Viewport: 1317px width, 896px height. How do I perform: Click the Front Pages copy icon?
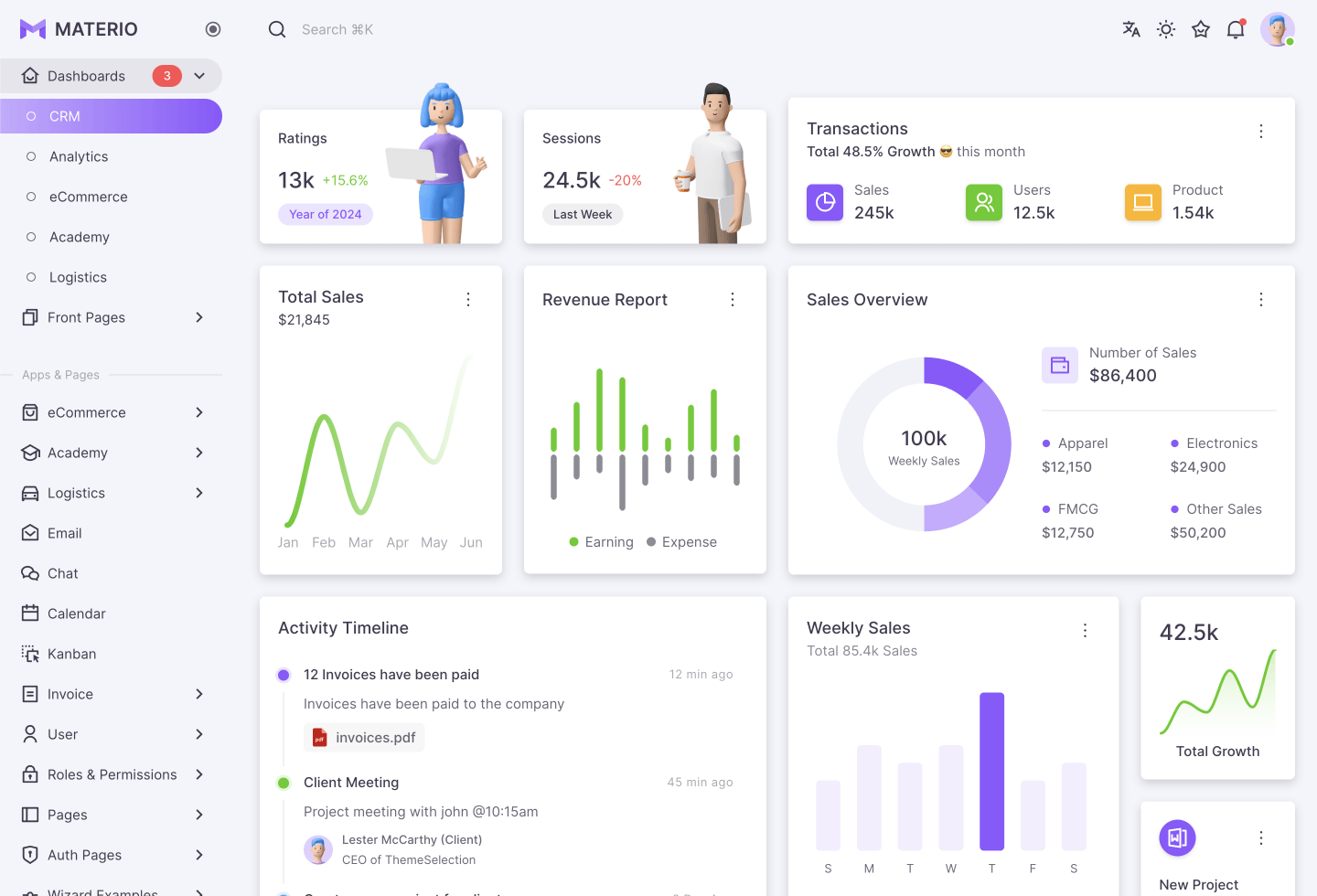tap(30, 317)
